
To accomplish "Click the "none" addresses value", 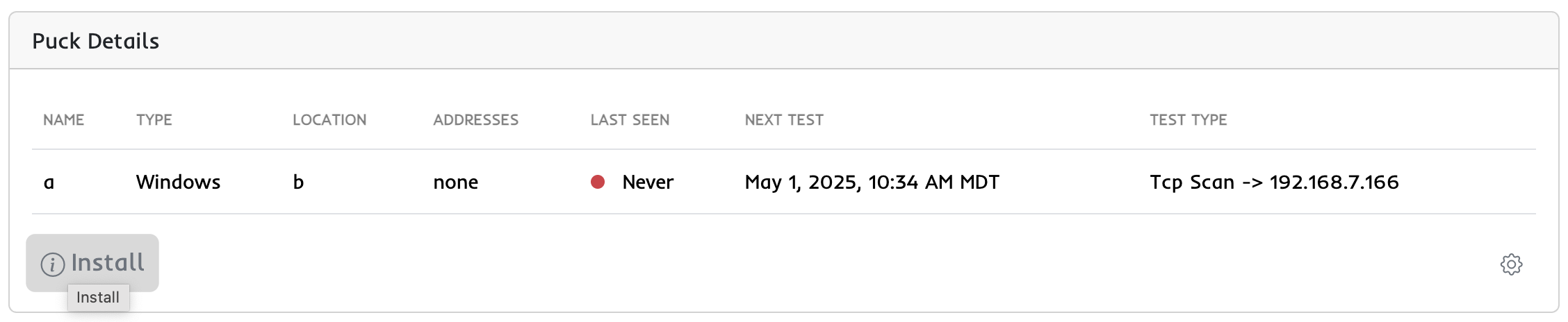I will pyautogui.click(x=456, y=182).
